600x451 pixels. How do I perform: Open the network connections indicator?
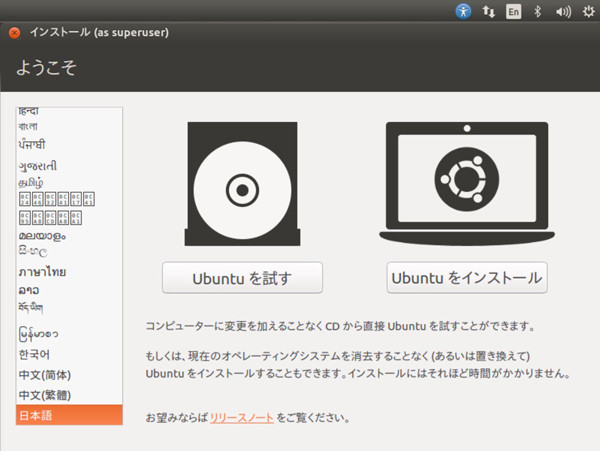pos(488,12)
